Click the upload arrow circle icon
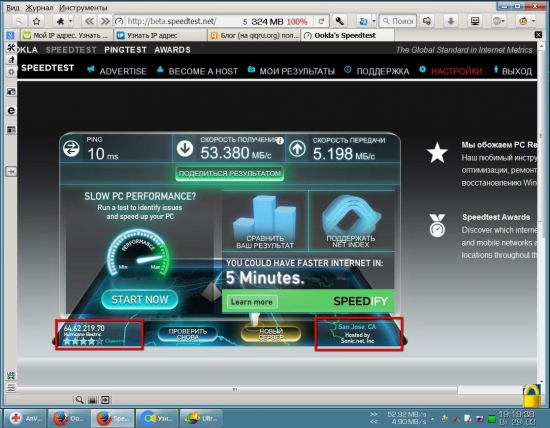Viewport: 550px width, 428px height. (297, 148)
